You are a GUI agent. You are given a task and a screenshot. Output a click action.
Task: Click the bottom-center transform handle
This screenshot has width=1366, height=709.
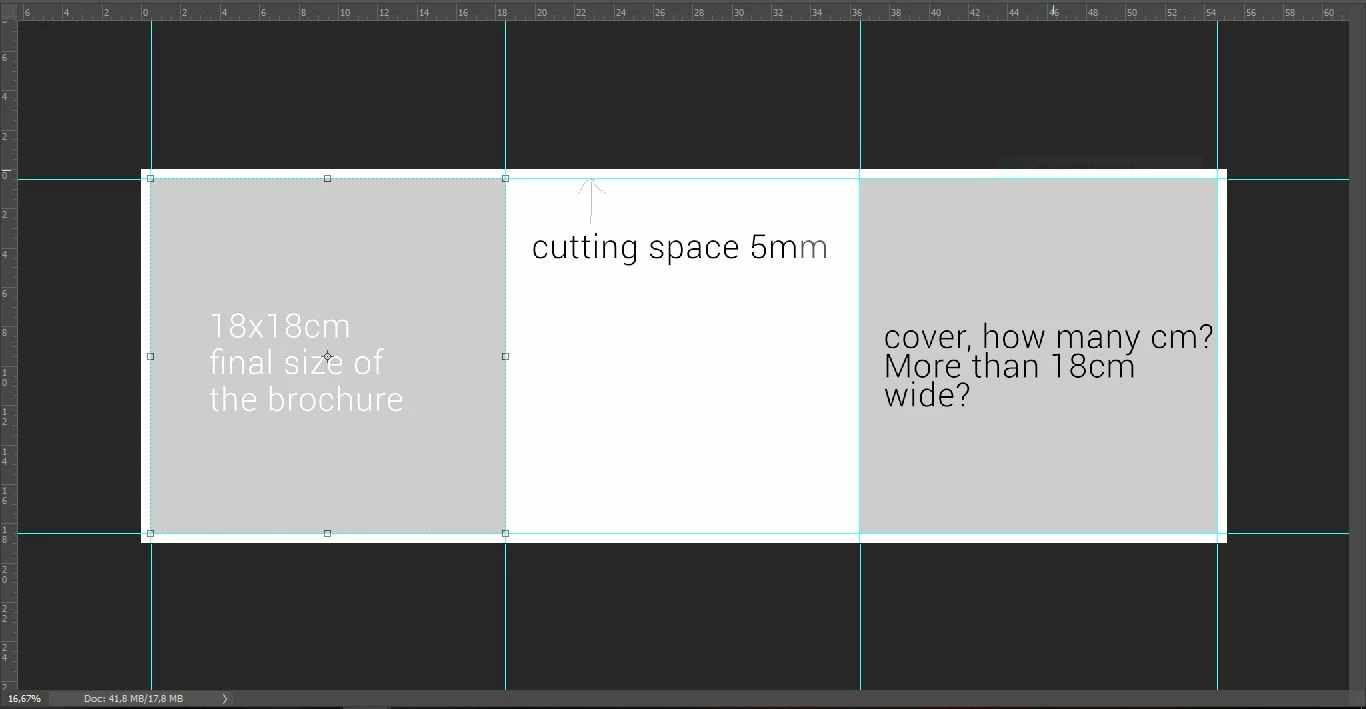tap(328, 533)
